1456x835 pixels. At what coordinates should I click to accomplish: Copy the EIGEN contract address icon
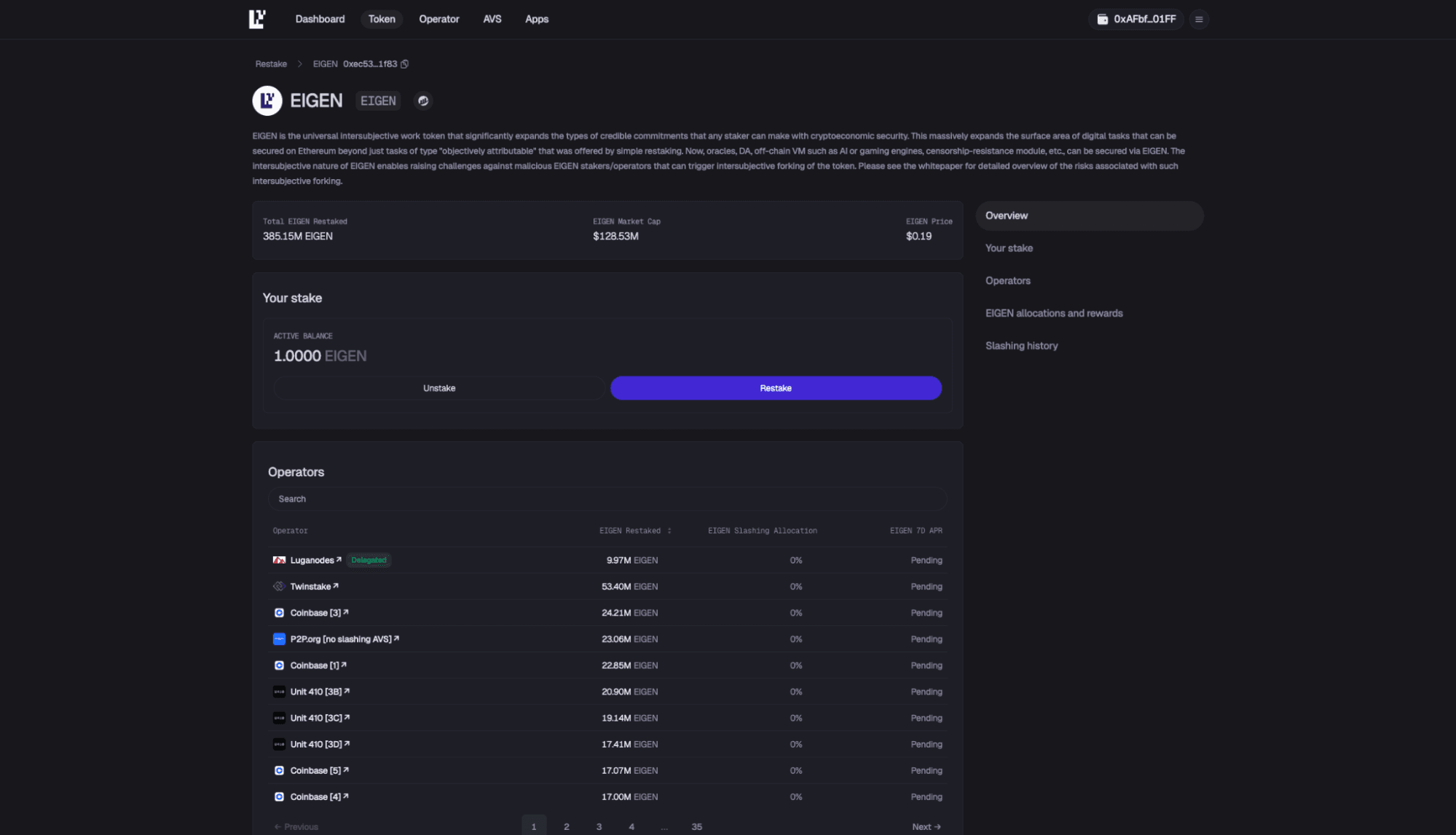point(405,64)
